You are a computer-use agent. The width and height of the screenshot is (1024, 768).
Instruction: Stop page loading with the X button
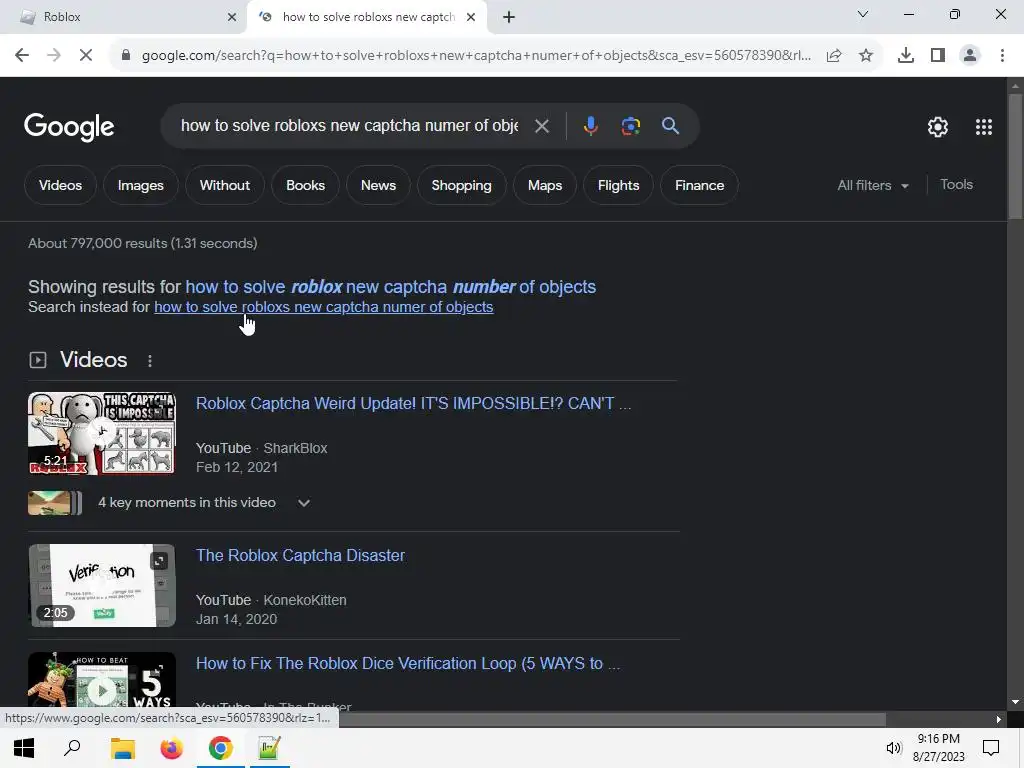pos(86,56)
